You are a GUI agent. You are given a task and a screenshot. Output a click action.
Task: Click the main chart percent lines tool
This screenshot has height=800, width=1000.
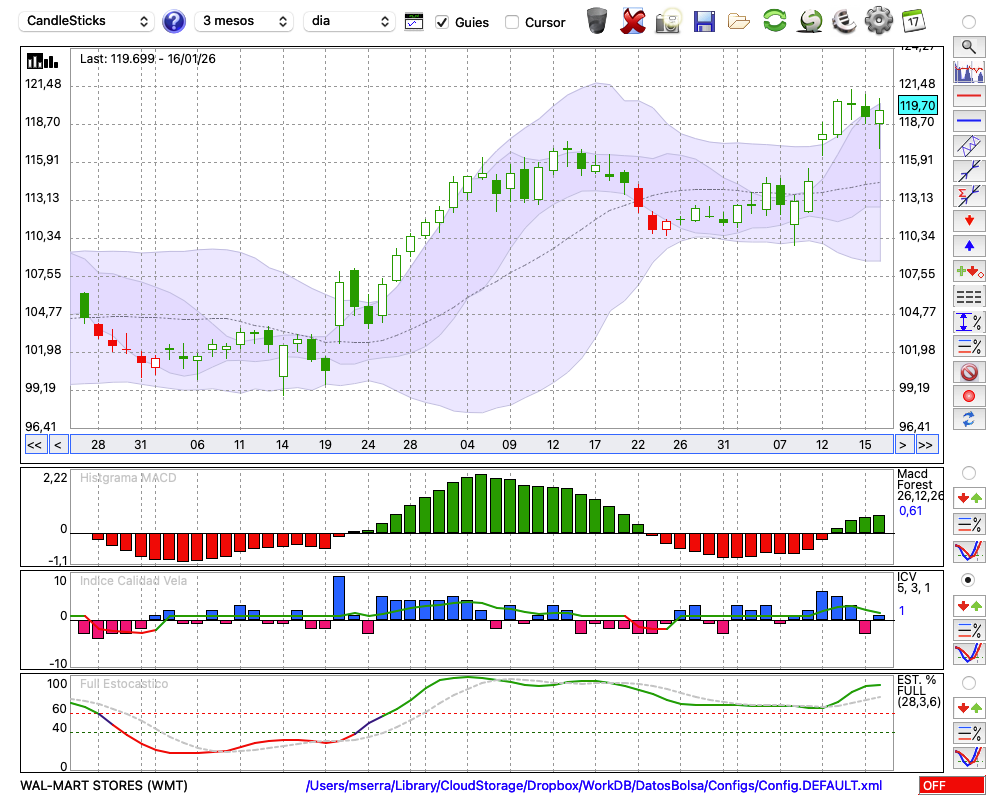click(x=969, y=346)
